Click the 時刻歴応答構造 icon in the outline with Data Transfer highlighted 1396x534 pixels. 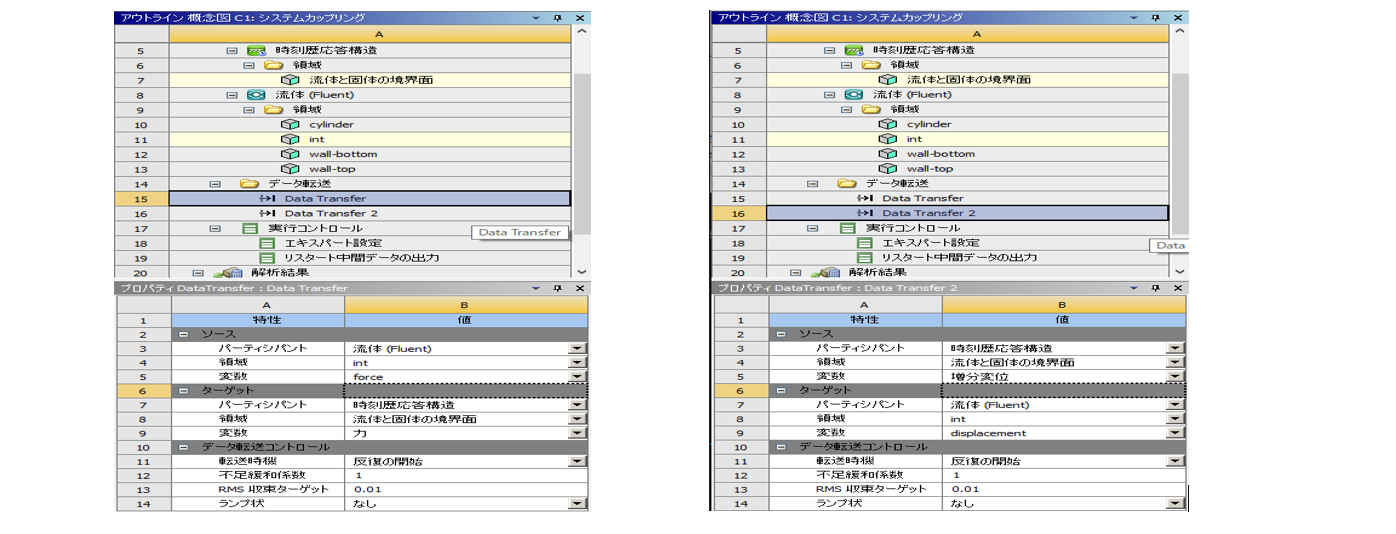255,50
